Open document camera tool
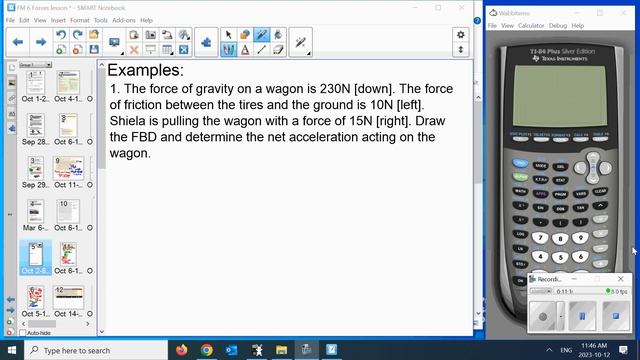This screenshot has height=360, width=640. pyautogui.click(x=167, y=35)
